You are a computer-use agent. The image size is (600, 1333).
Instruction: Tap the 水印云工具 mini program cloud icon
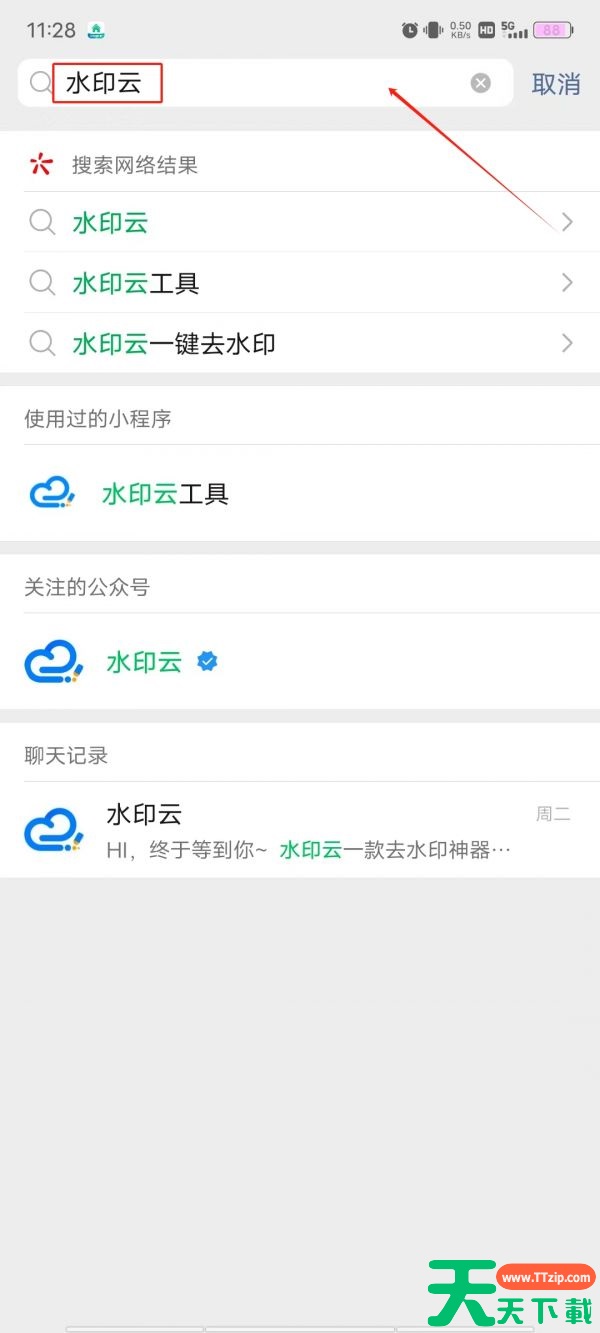pyautogui.click(x=51, y=491)
